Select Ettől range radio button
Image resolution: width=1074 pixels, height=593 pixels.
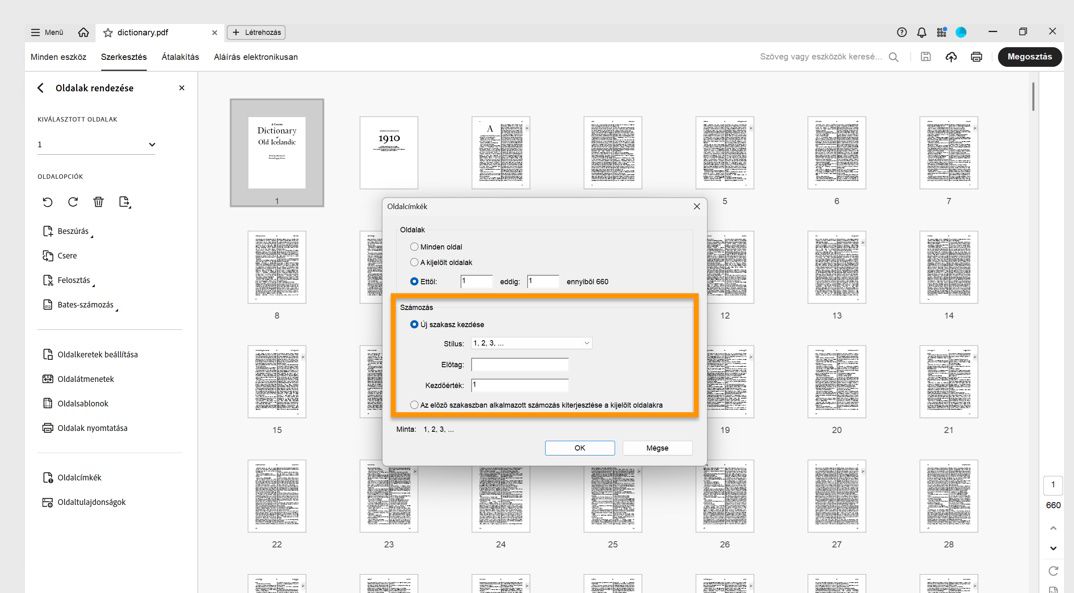(414, 281)
